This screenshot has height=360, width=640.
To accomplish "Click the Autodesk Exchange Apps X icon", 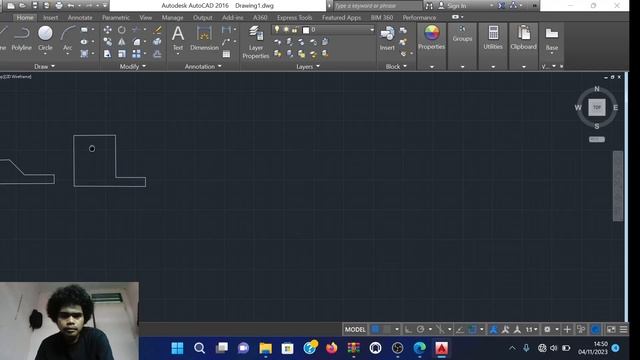I will pos(501,6).
